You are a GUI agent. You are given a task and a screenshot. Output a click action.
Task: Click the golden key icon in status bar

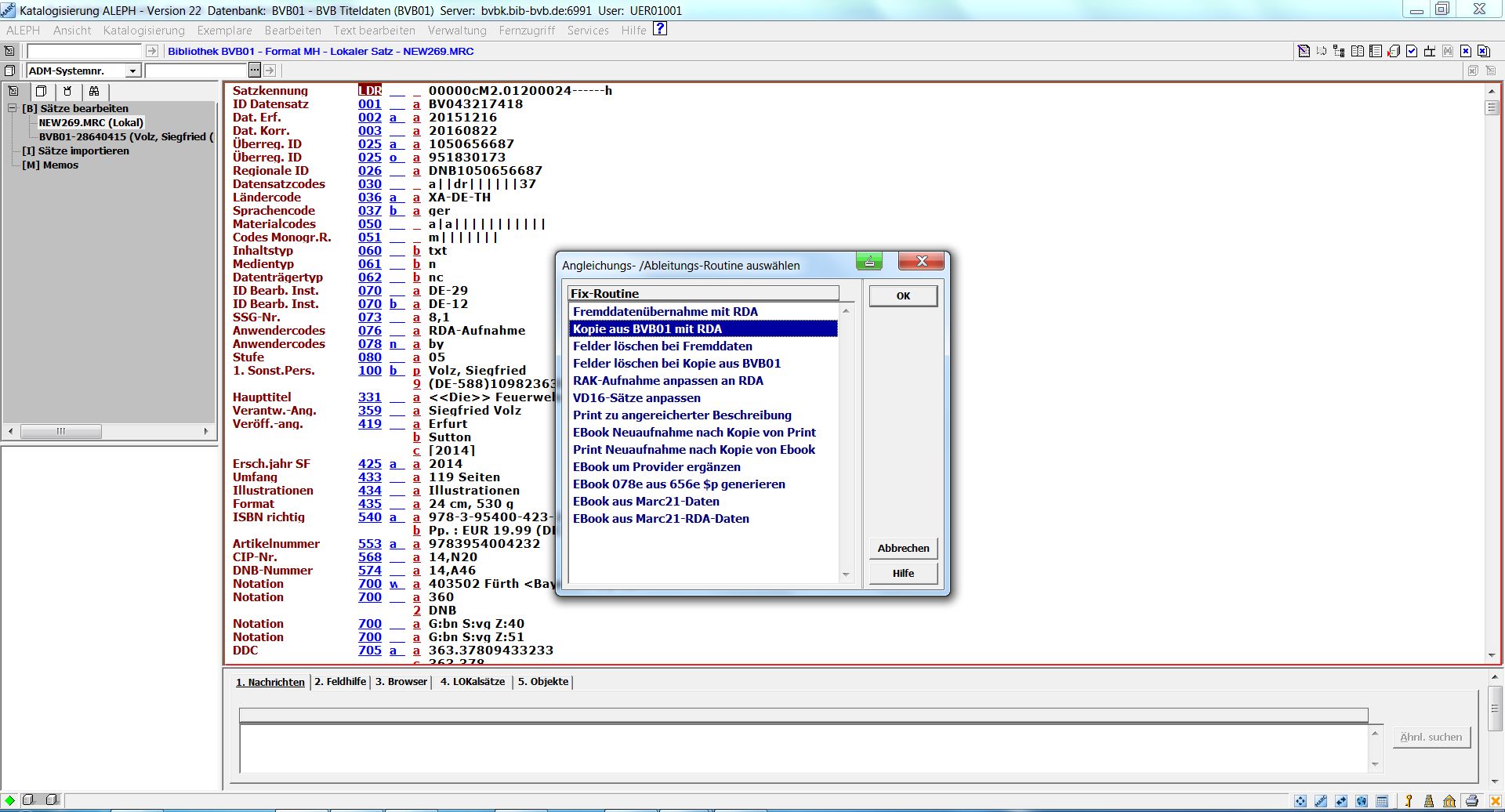point(1409,801)
